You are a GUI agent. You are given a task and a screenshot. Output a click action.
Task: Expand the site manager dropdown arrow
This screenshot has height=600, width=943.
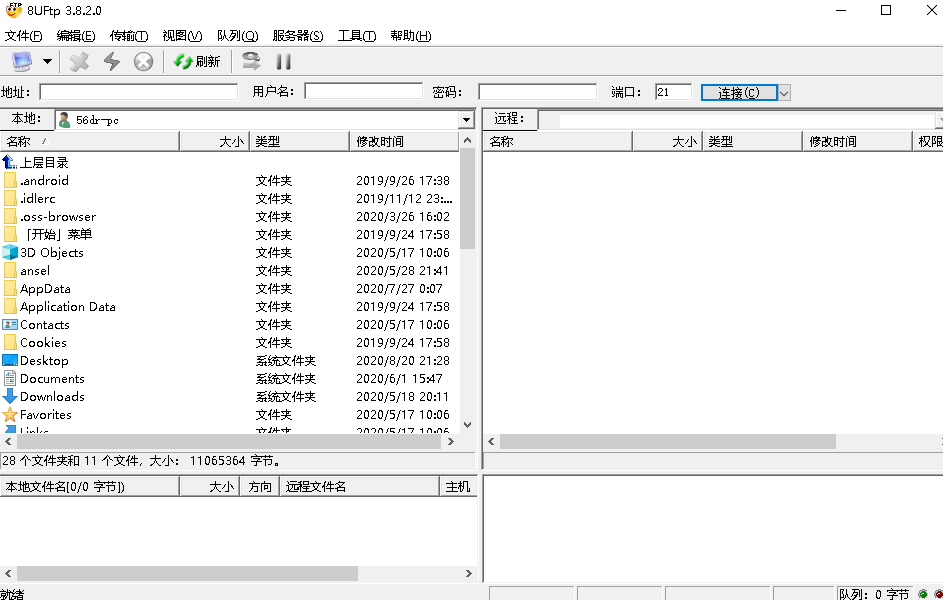tap(48, 61)
